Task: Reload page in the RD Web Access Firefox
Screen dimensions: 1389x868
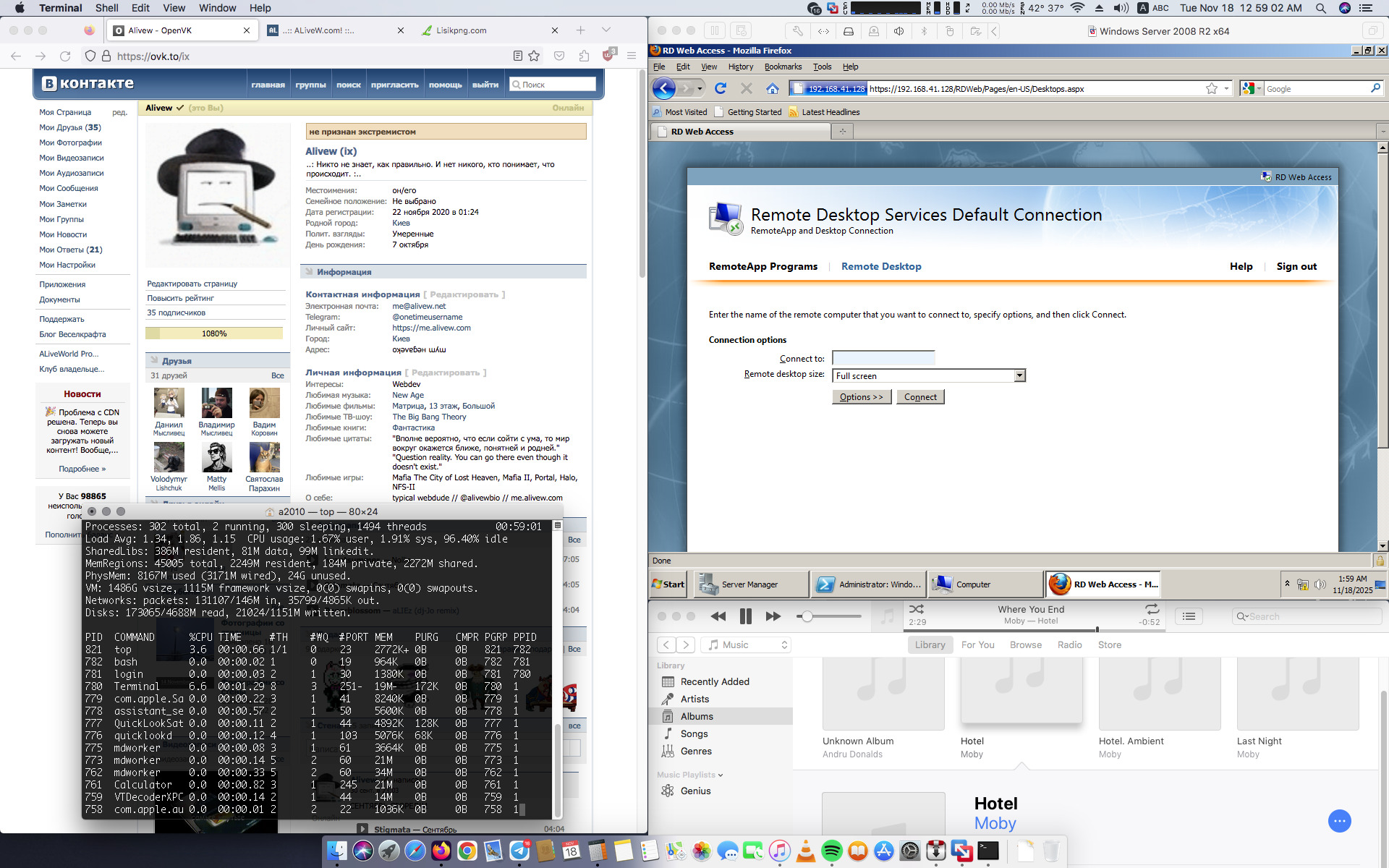Action: (x=720, y=88)
